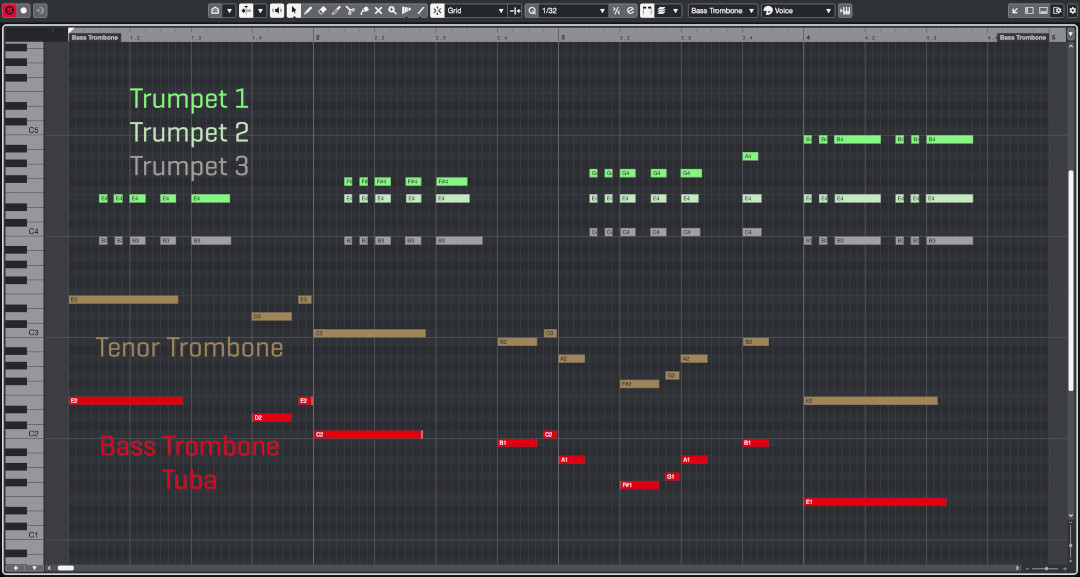
Task: Click bar 2 on the ruler
Action: tap(318, 37)
